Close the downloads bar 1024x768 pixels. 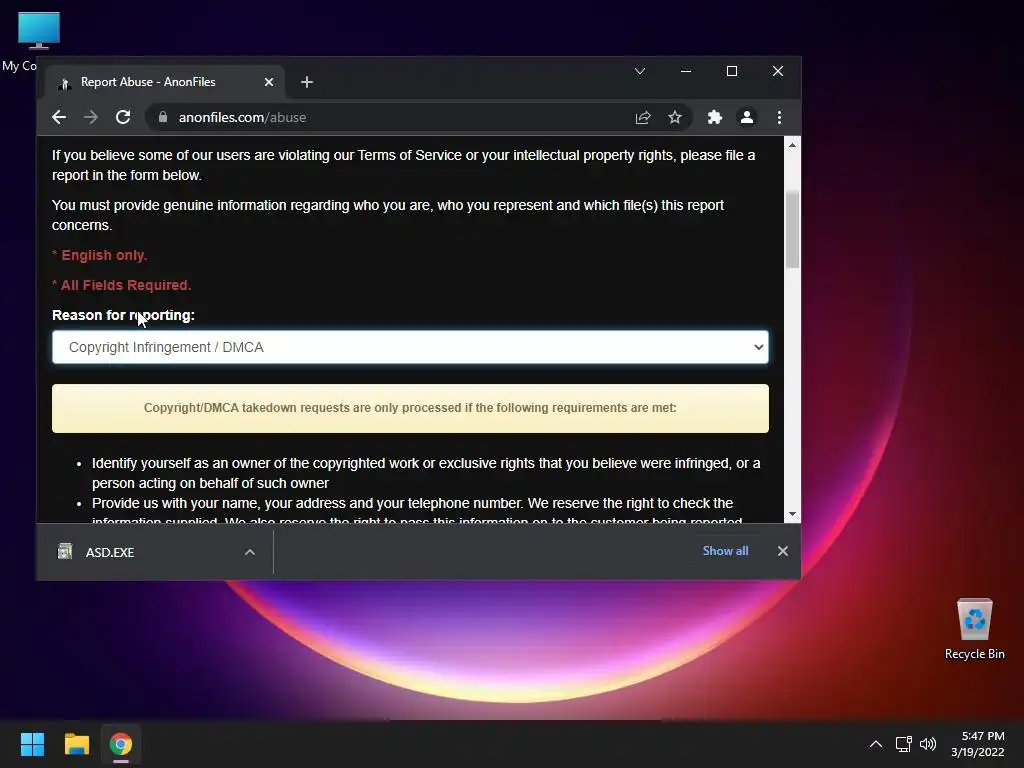(782, 551)
